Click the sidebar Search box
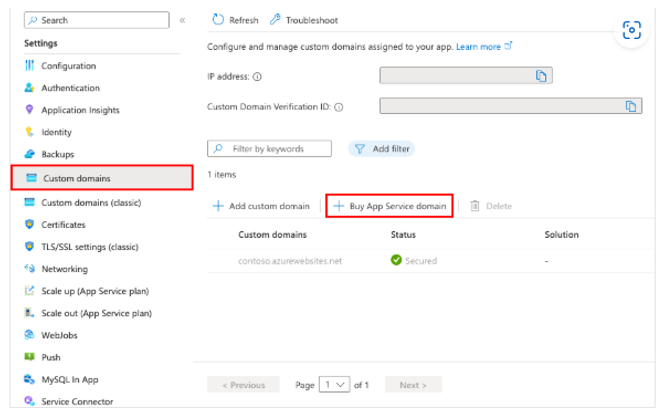The image size is (665, 416). point(94,20)
